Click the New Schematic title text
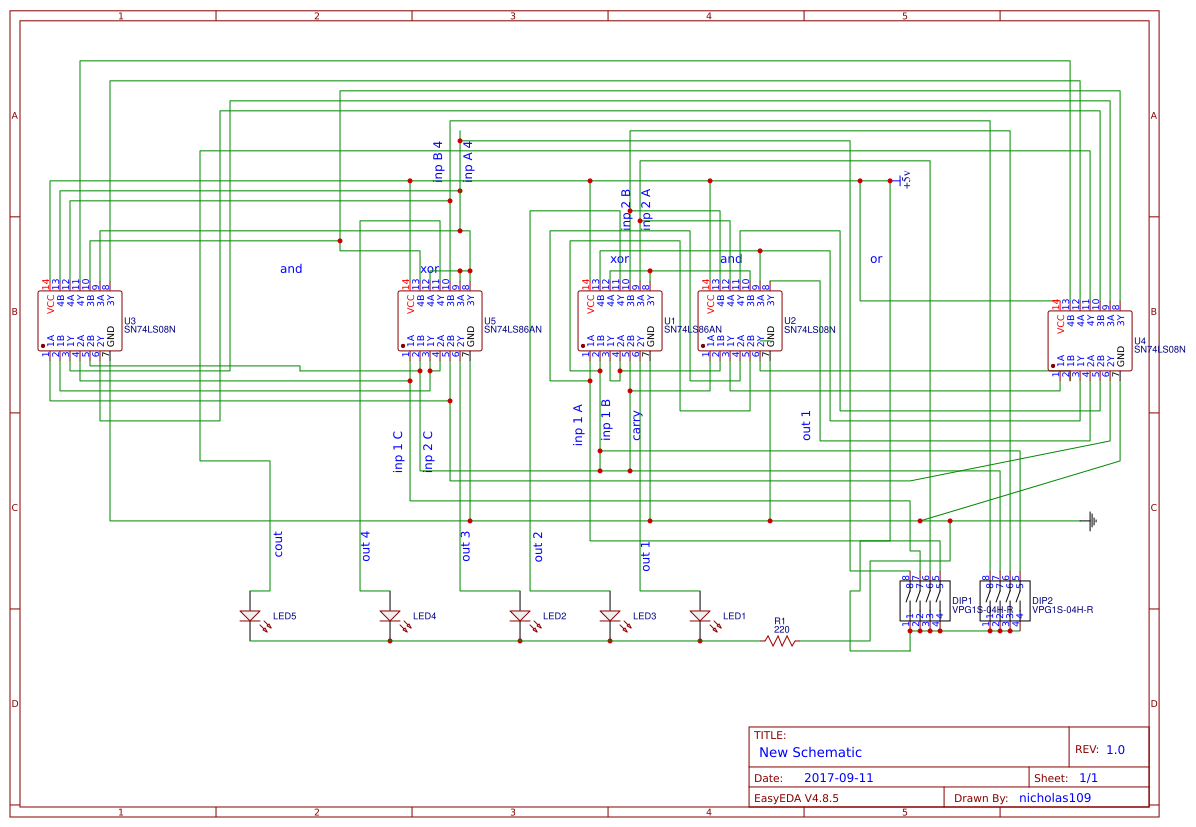Viewport: 1196px width, 827px height. pyautogui.click(x=809, y=752)
